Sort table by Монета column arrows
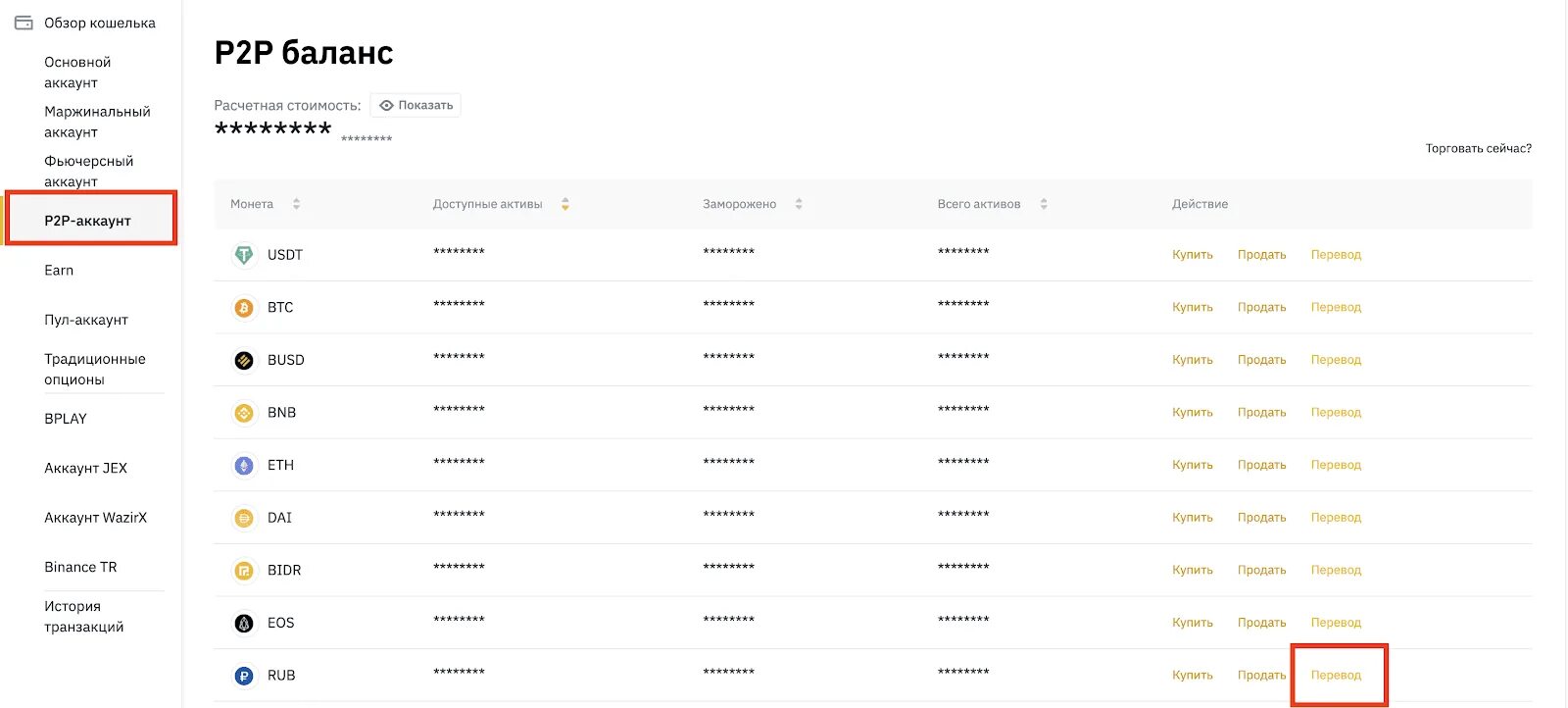 pos(296,204)
